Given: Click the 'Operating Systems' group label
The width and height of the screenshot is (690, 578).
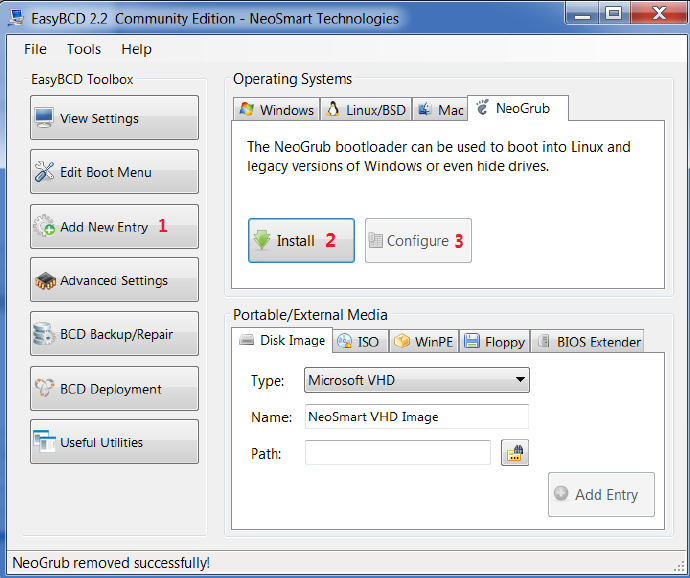Looking at the screenshot, I should [x=292, y=79].
